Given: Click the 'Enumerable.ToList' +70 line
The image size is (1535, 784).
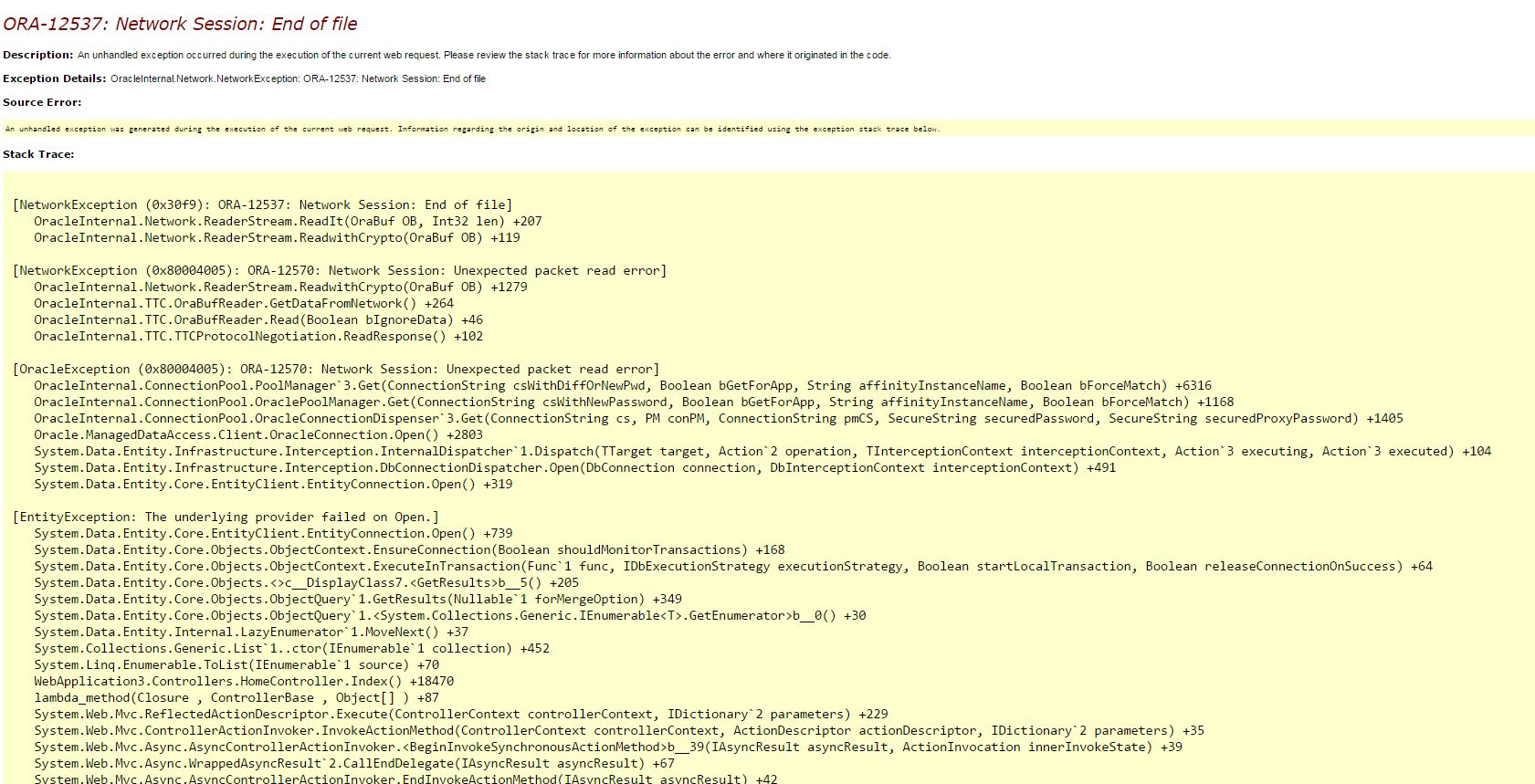Looking at the screenshot, I should [237, 665].
